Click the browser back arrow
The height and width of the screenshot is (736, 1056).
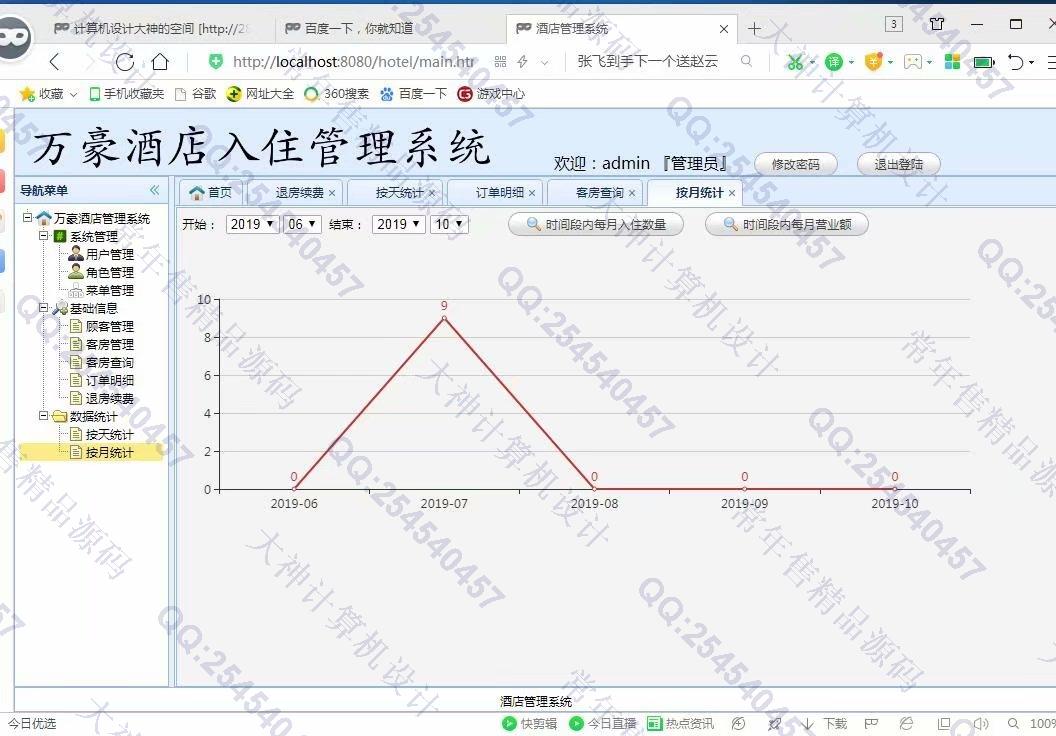[x=55, y=62]
